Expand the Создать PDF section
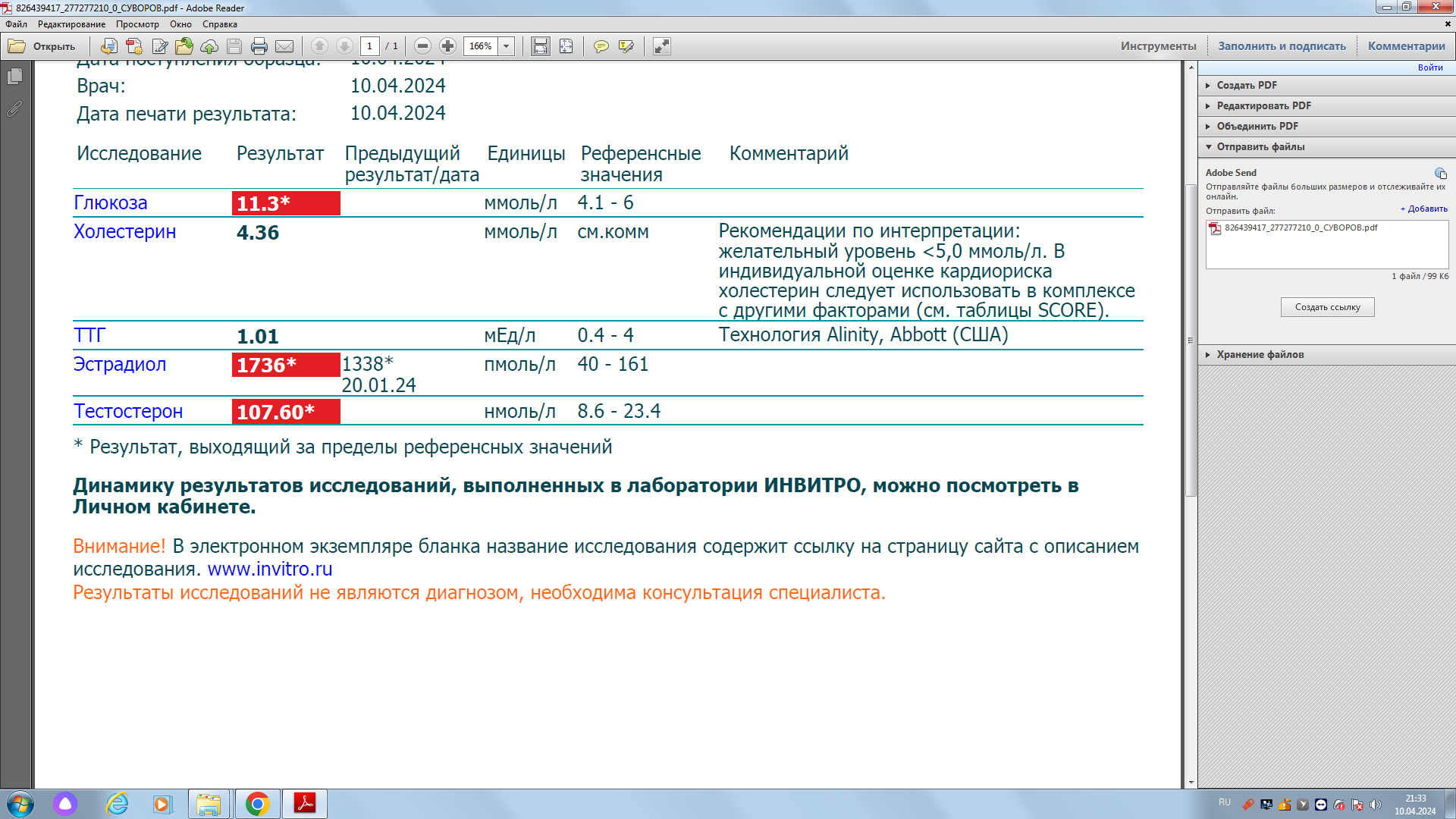The height and width of the screenshot is (819, 1456). [x=1247, y=85]
